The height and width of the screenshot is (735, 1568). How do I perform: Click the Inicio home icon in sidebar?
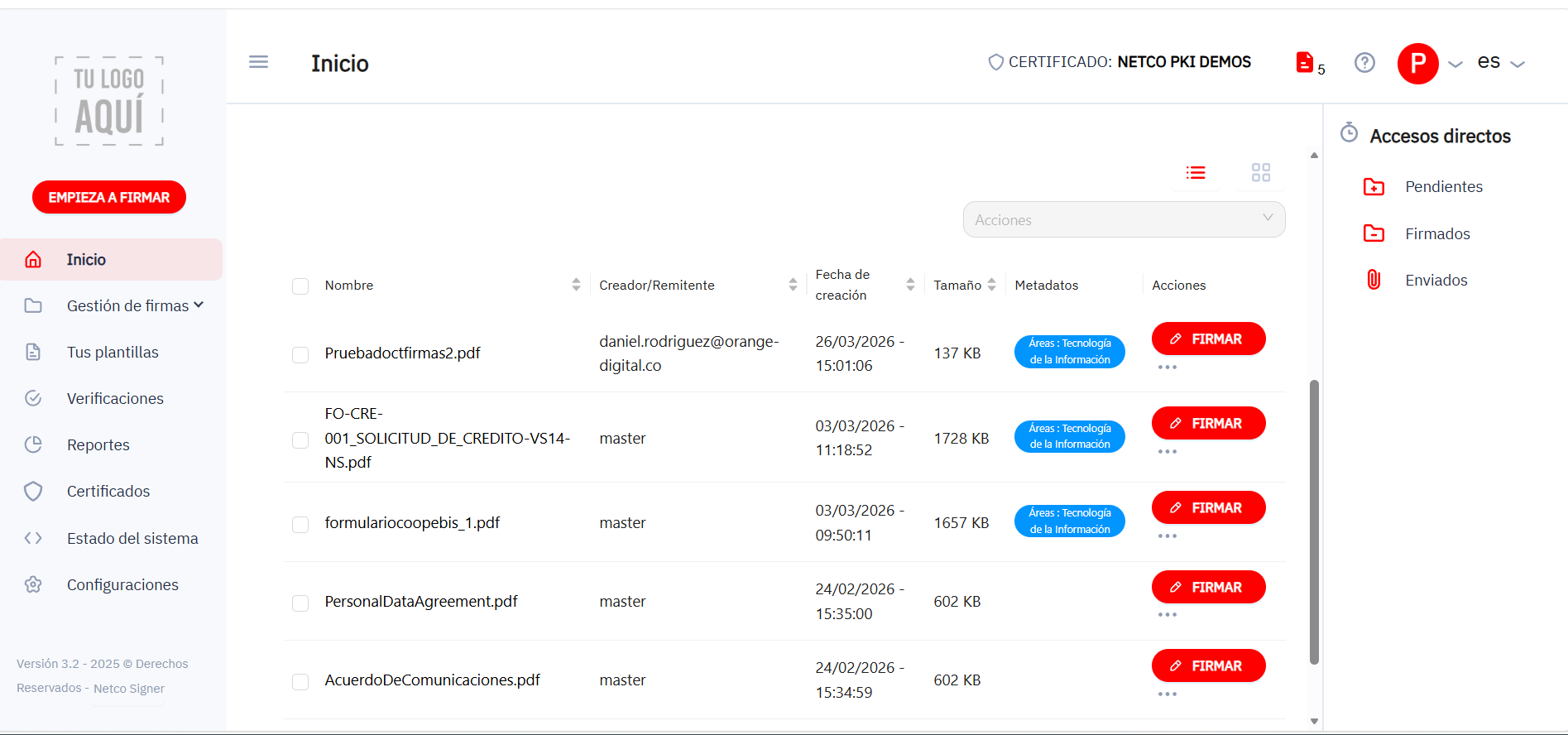(x=33, y=259)
